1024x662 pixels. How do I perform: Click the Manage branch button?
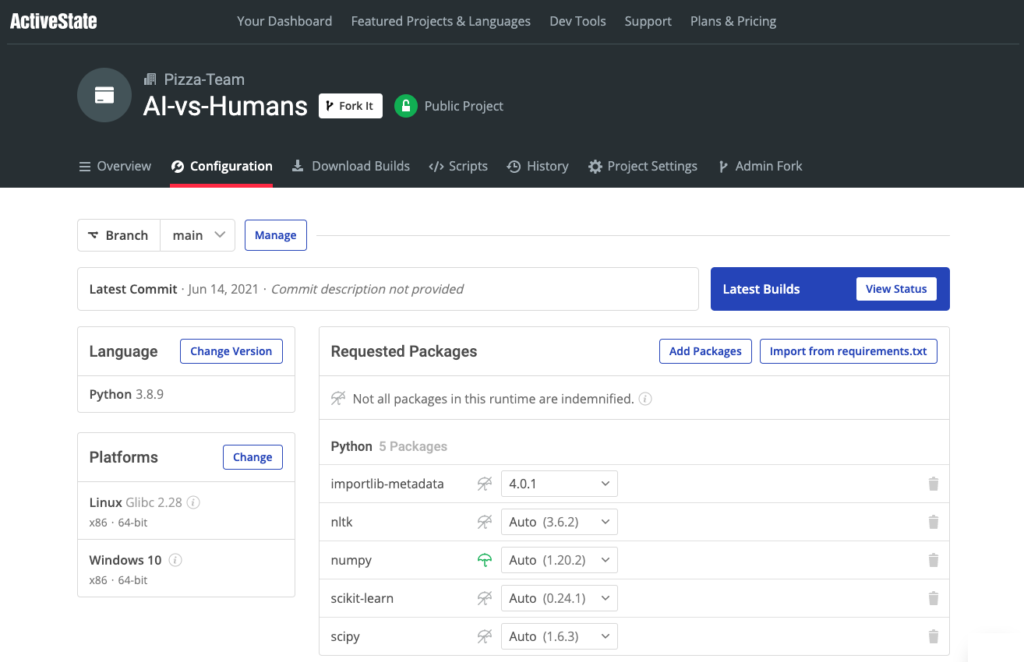[276, 235]
